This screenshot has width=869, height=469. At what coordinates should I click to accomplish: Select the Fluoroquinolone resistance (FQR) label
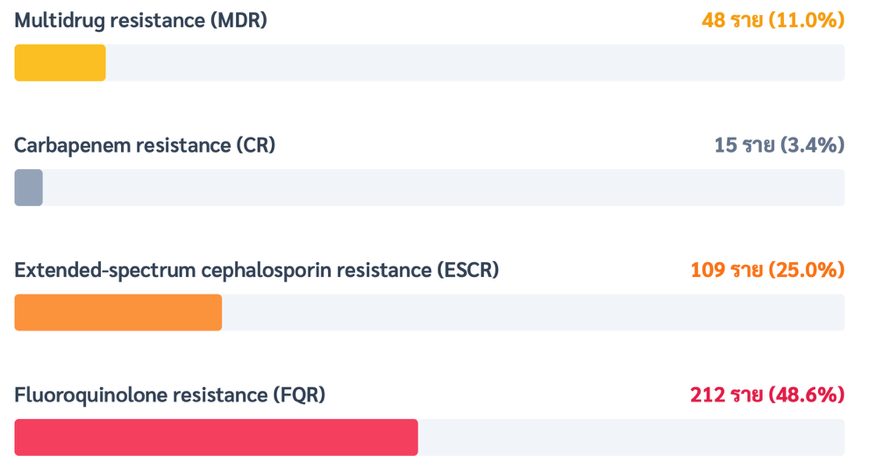[169, 395]
